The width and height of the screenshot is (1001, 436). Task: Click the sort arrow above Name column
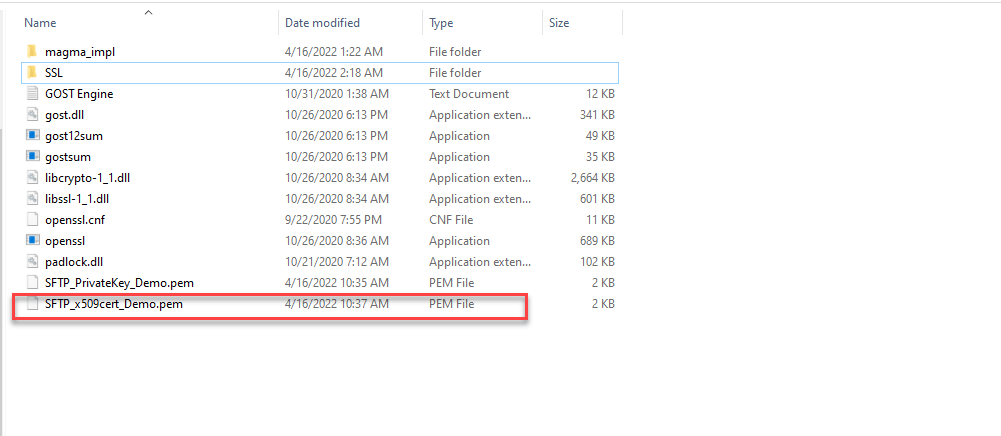(148, 12)
